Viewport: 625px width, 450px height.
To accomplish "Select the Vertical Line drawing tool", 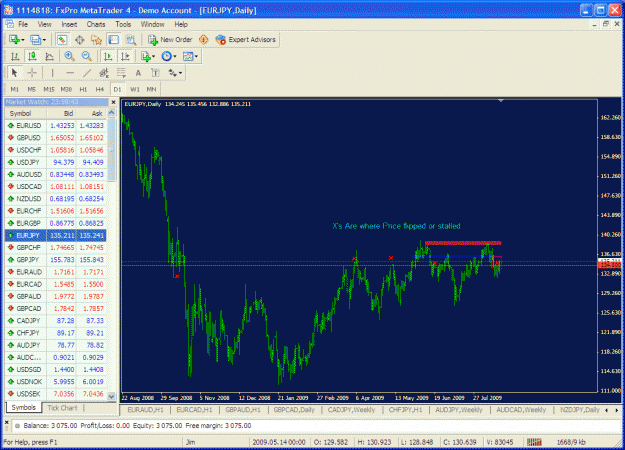I will point(52,73).
